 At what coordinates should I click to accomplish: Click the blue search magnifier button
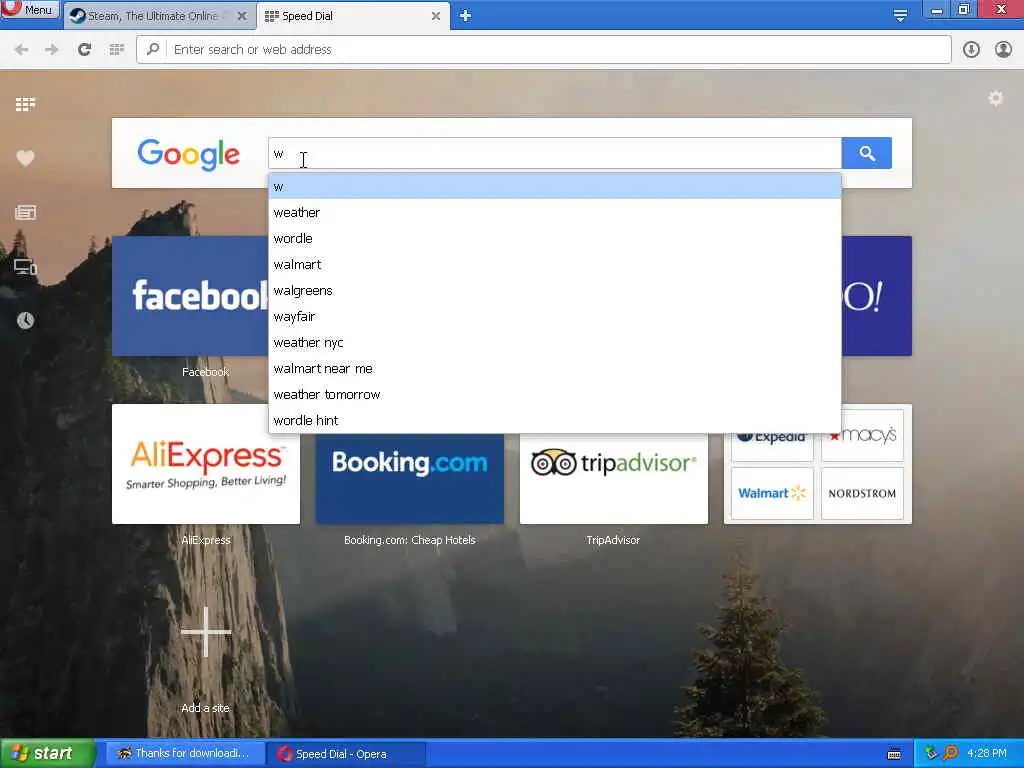point(867,153)
